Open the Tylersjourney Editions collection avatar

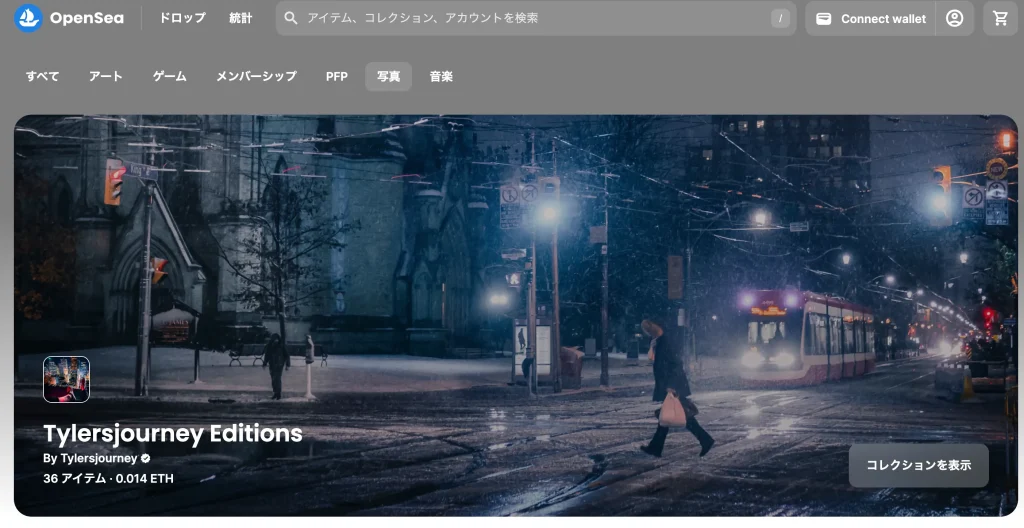tap(66, 379)
